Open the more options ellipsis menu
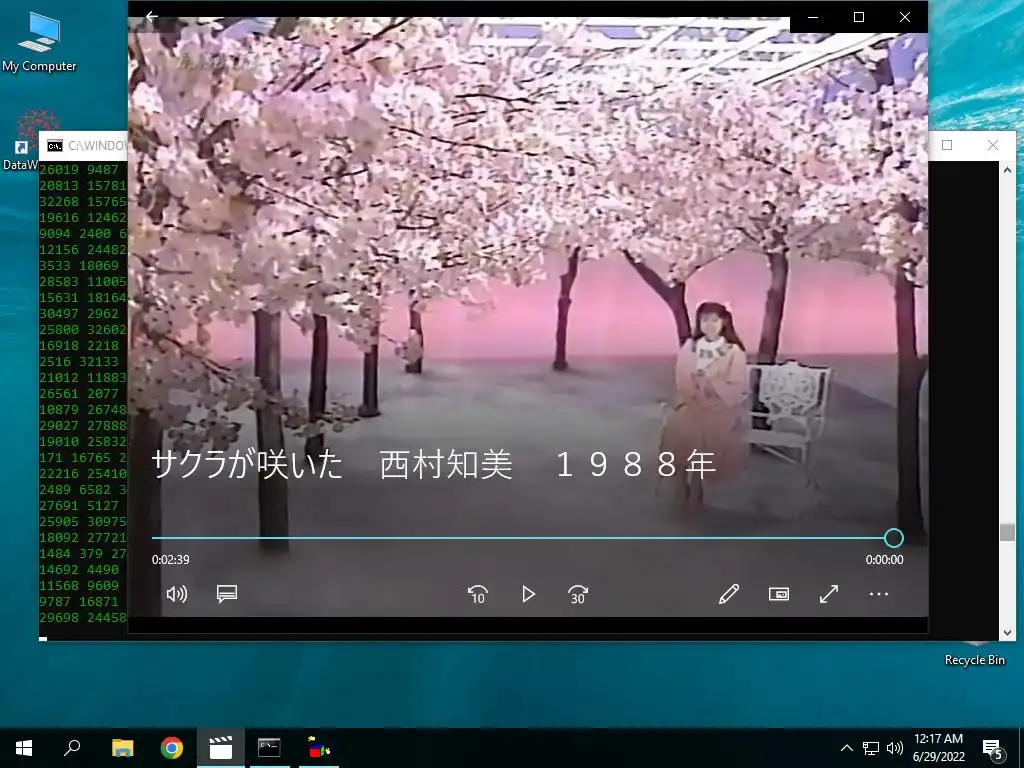The image size is (1024, 768). 878,594
